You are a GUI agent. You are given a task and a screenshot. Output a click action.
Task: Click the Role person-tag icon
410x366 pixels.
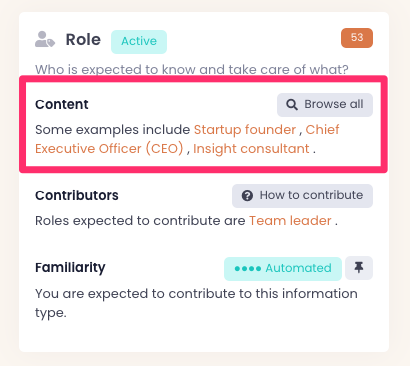[45, 39]
